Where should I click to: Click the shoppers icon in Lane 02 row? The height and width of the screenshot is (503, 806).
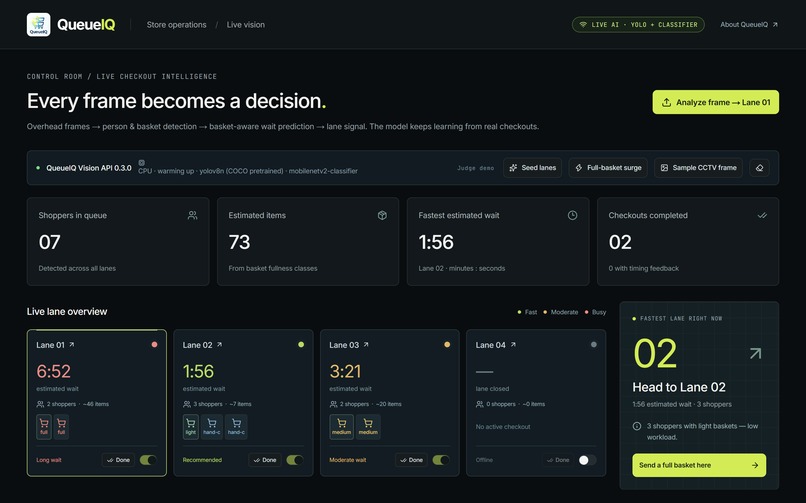click(187, 404)
